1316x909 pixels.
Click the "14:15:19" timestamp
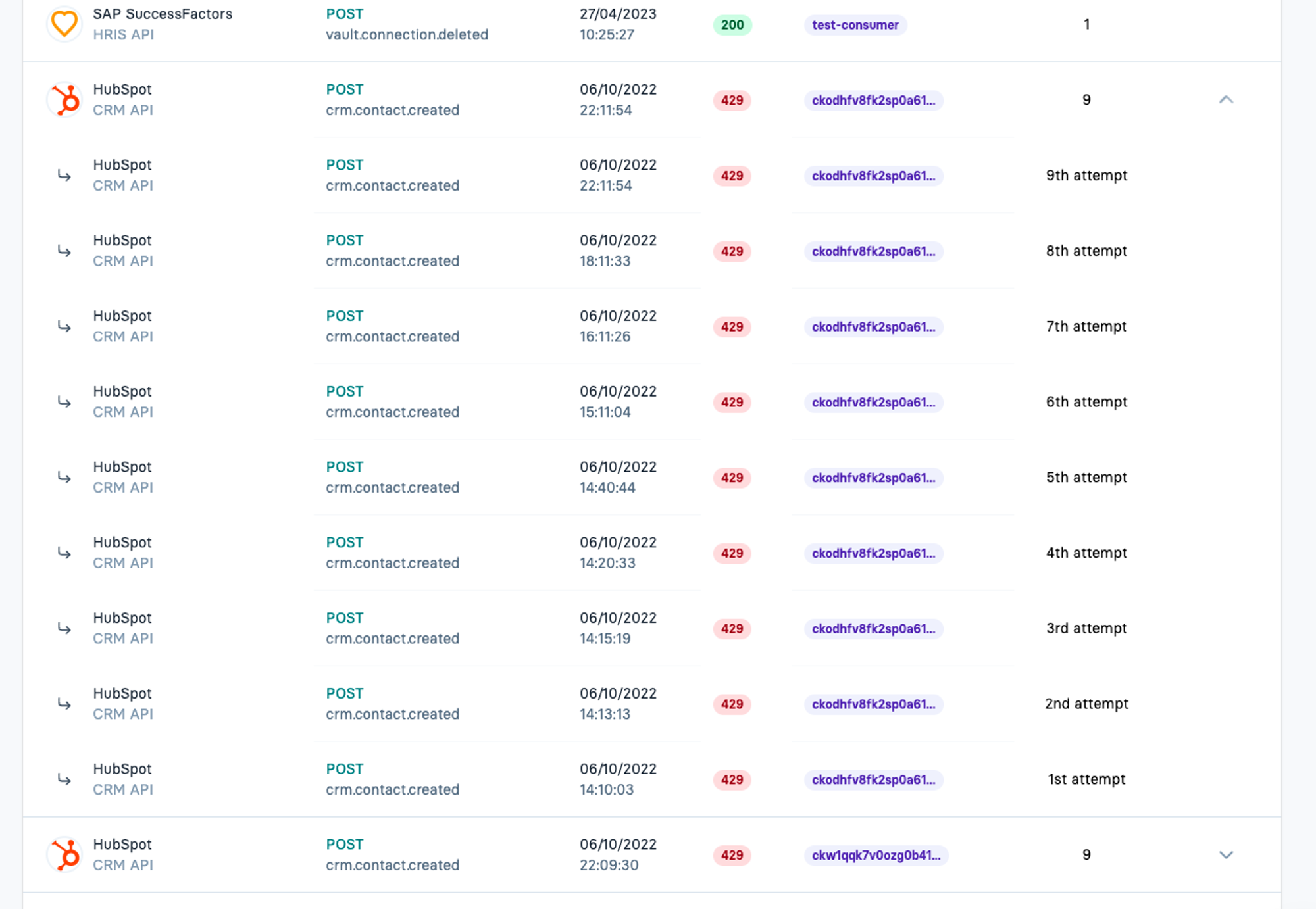[x=605, y=639]
